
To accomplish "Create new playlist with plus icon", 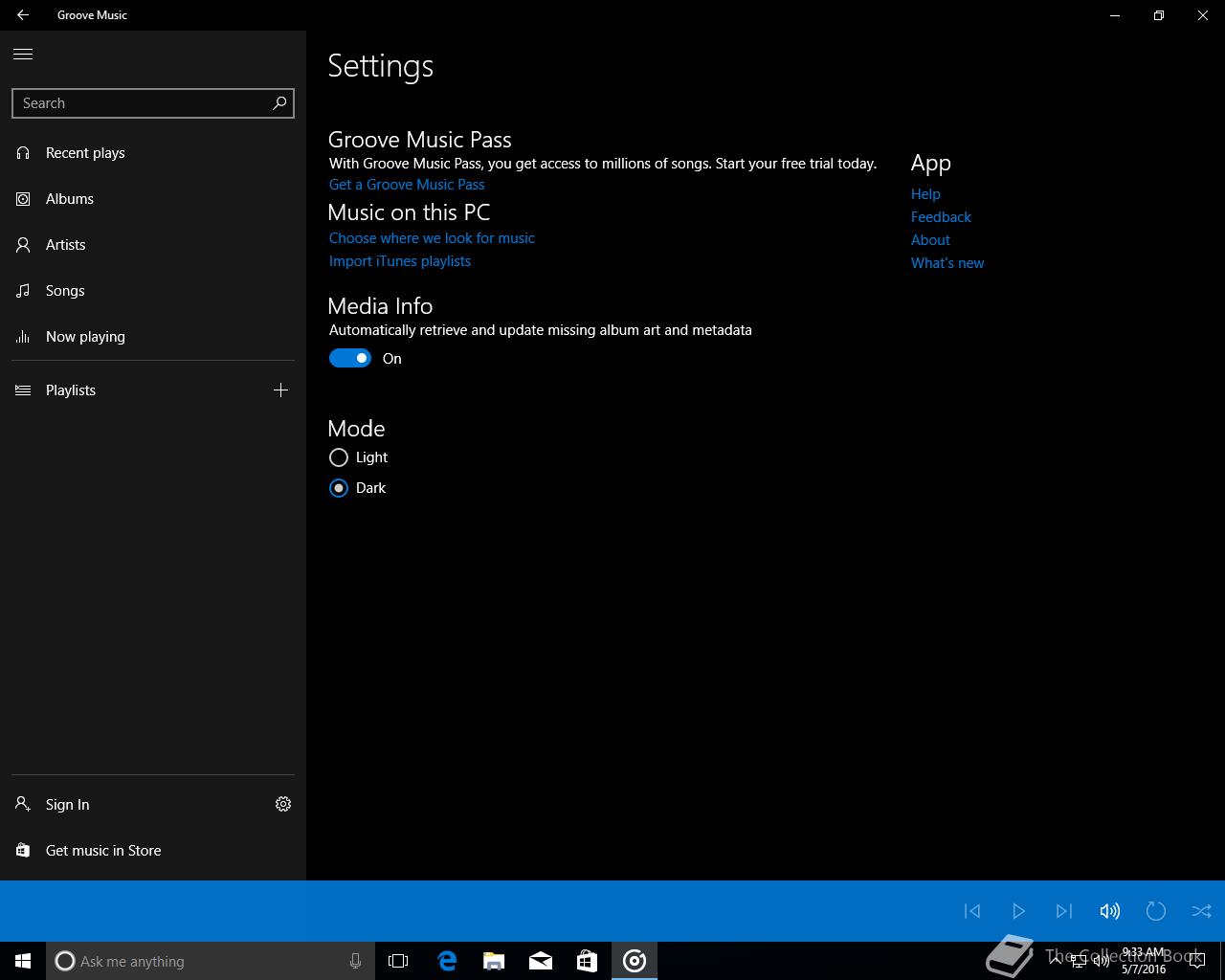I will point(280,390).
